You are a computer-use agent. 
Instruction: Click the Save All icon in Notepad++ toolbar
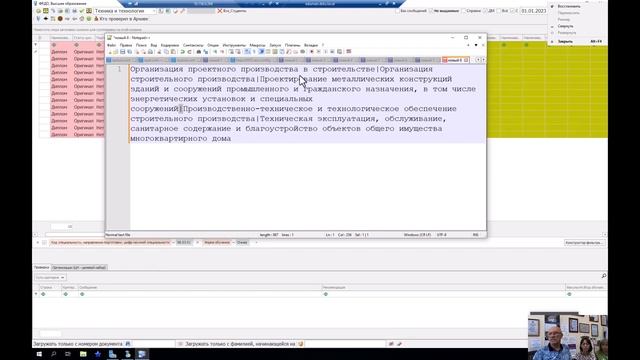[129, 52]
